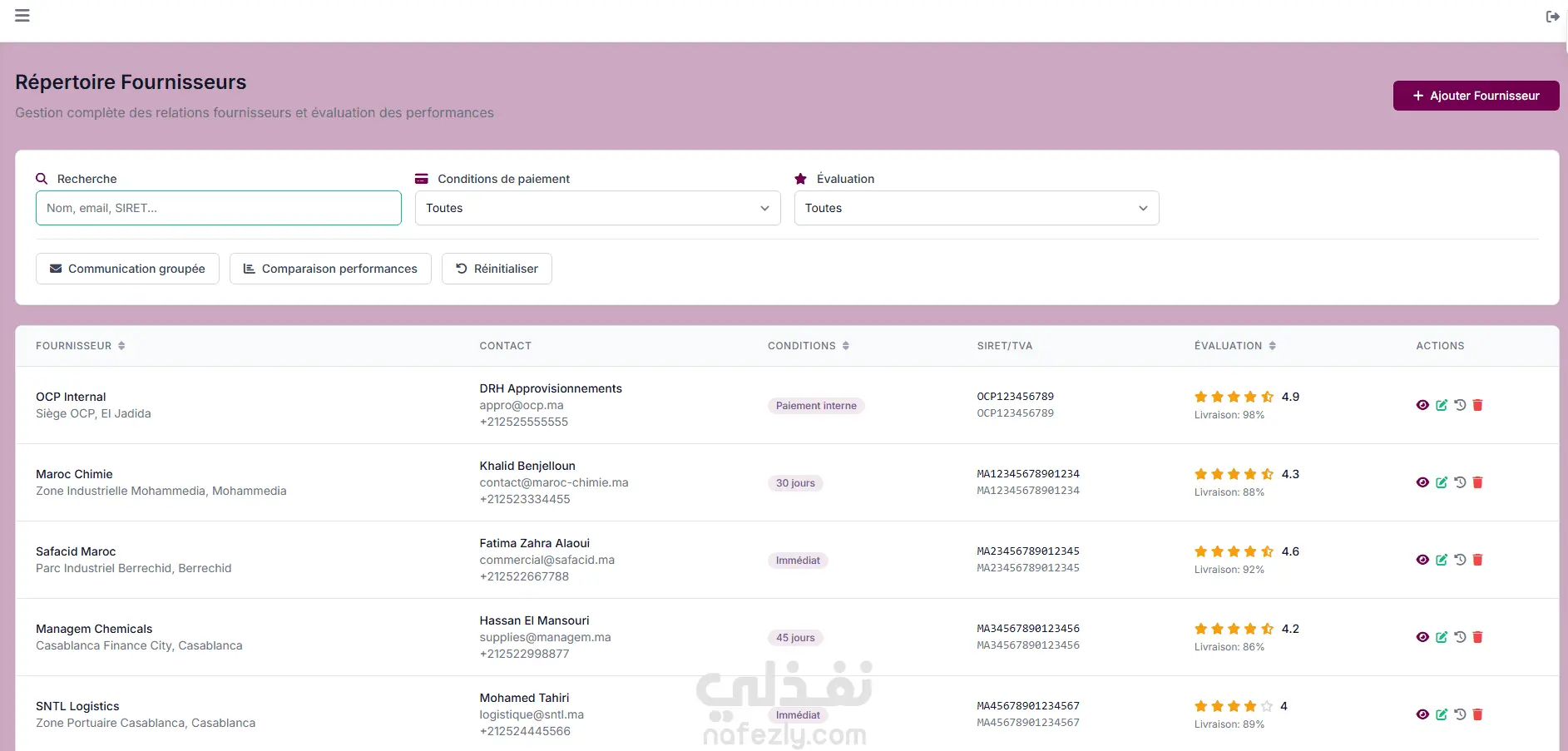1568x751 pixels.
Task: Click the logout icon in header
Action: tap(1552, 17)
